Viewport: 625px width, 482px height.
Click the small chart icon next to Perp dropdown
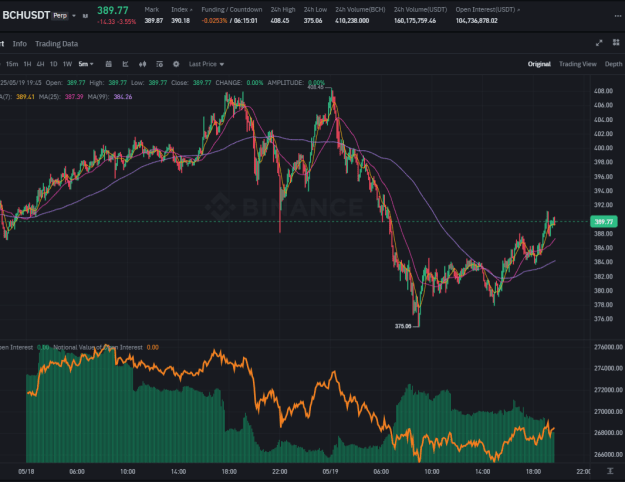pyautogui.click(x=85, y=16)
